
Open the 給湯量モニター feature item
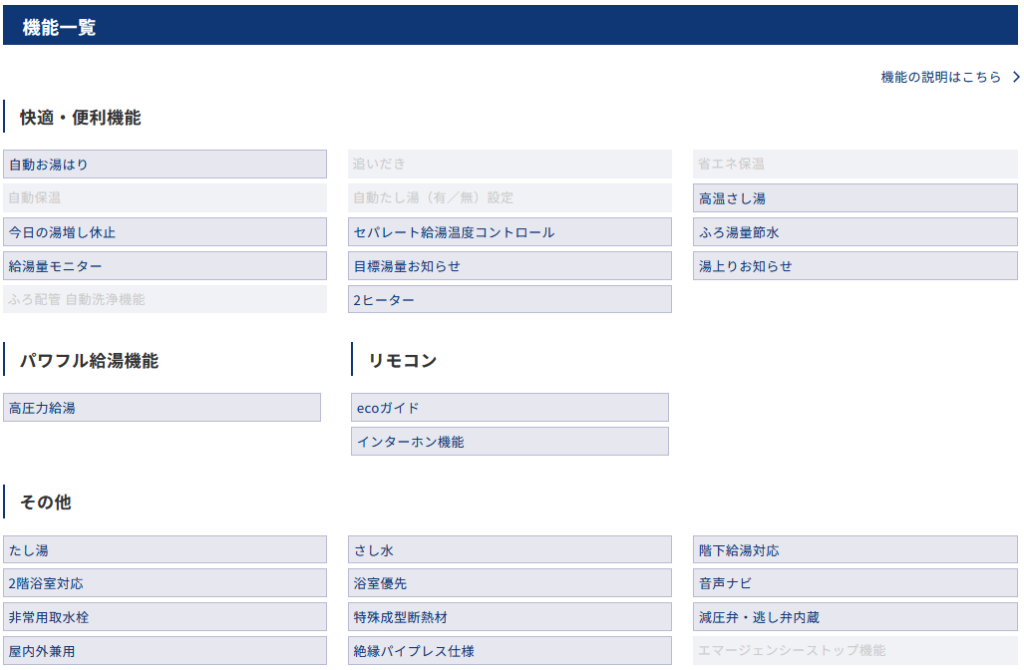point(165,266)
